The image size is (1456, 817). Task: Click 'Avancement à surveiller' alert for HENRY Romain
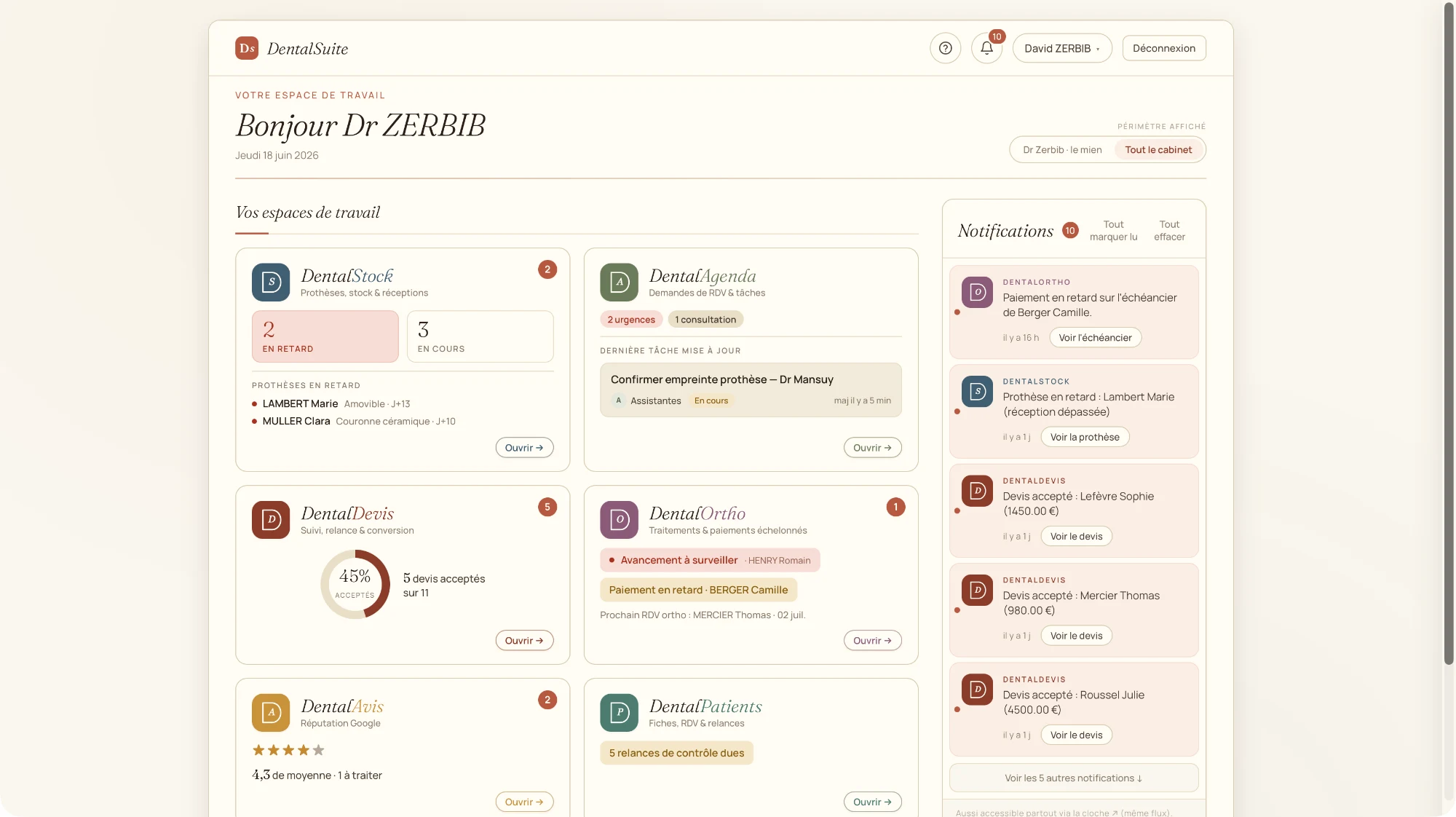710,561
